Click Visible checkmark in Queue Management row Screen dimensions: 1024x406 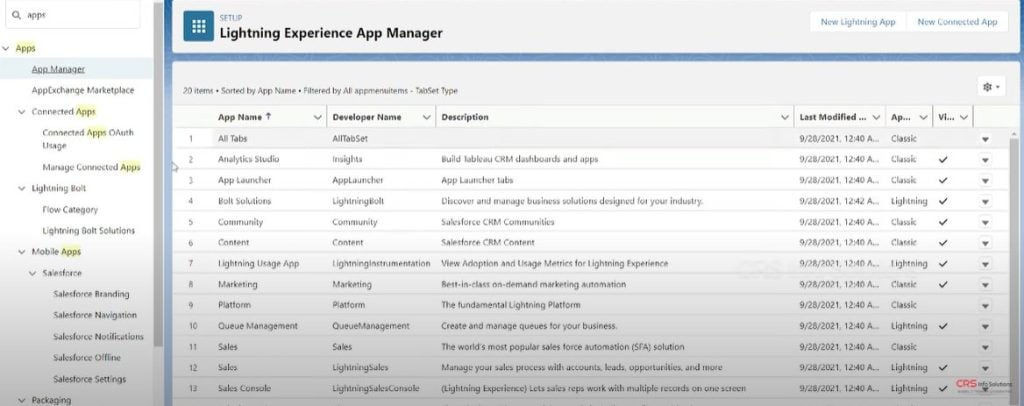coord(942,326)
